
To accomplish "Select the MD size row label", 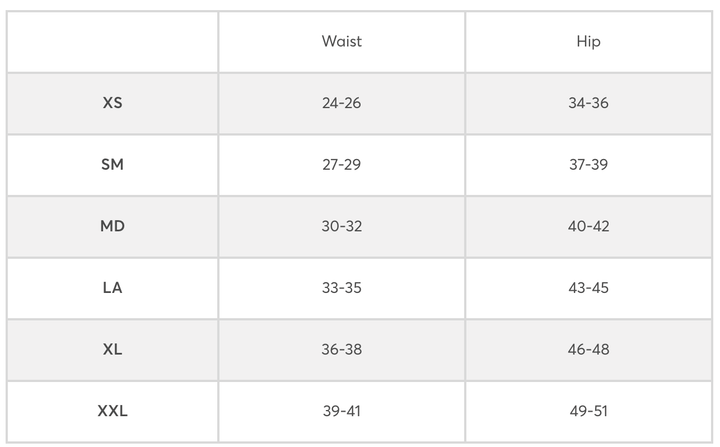I will [x=112, y=226].
